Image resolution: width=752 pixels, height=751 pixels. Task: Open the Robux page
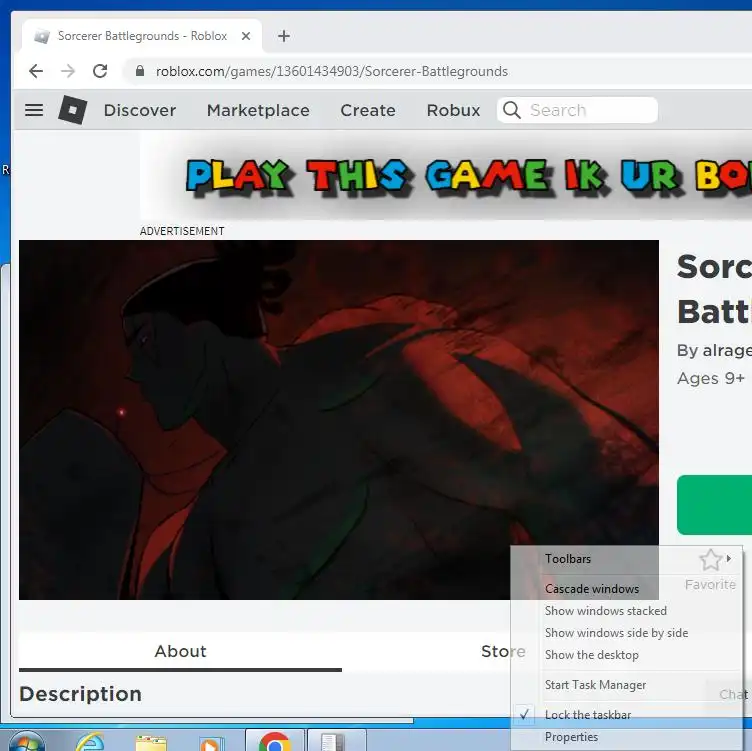[453, 110]
